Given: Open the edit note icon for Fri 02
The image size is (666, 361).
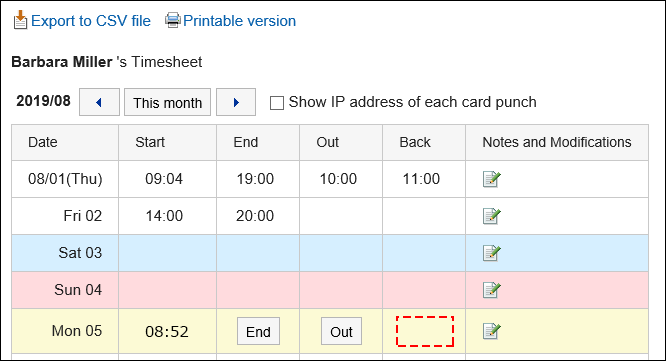Looking at the screenshot, I should tap(492, 216).
